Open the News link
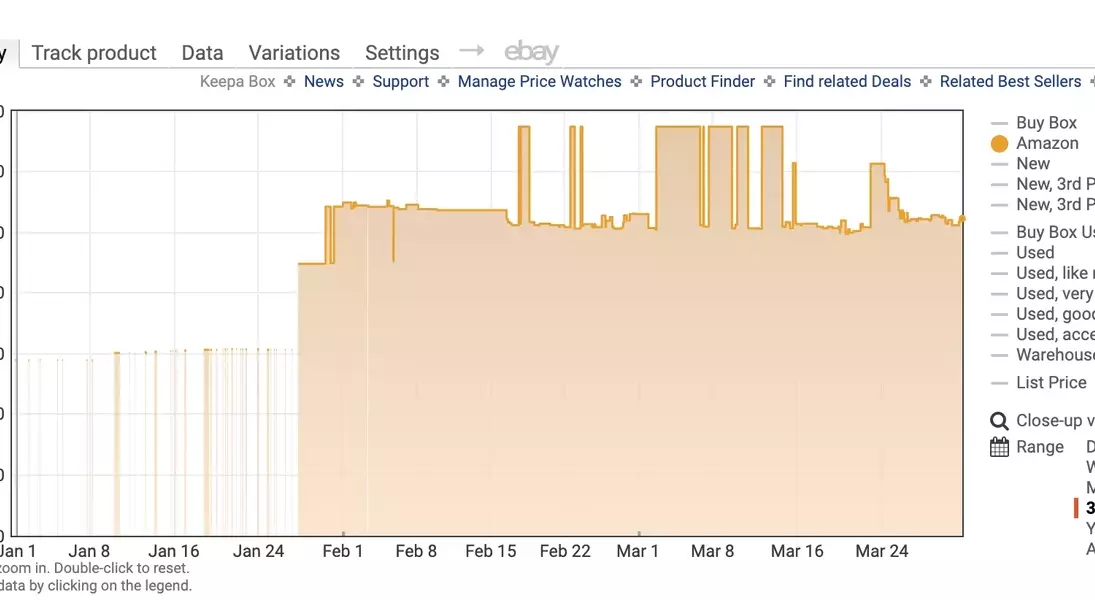 coord(323,82)
